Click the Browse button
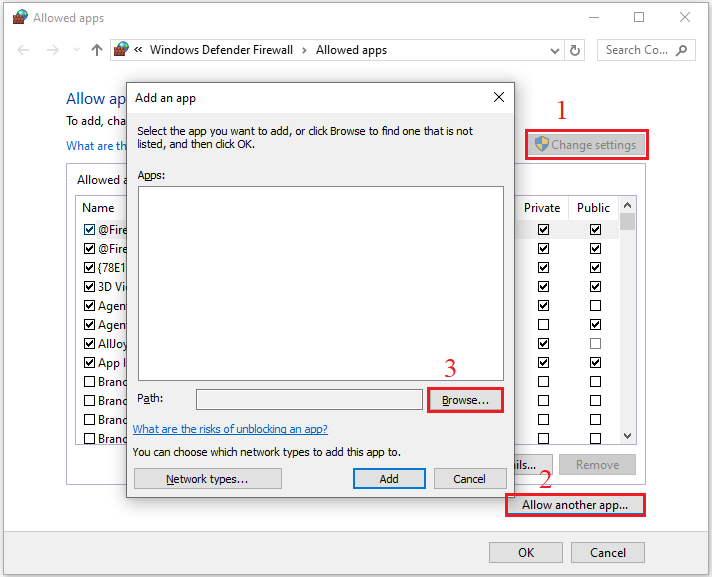This screenshot has width=712, height=577. click(x=465, y=400)
